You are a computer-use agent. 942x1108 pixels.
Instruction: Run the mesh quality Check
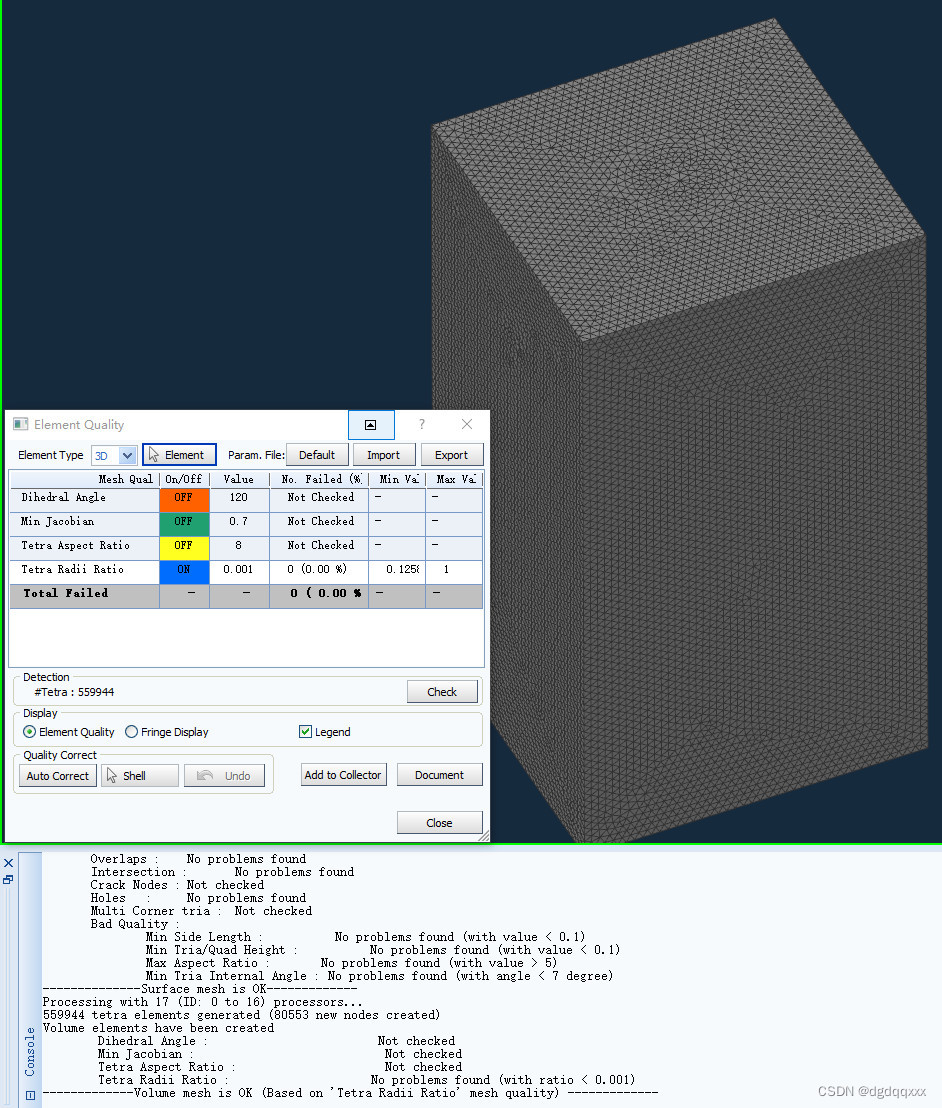[442, 691]
